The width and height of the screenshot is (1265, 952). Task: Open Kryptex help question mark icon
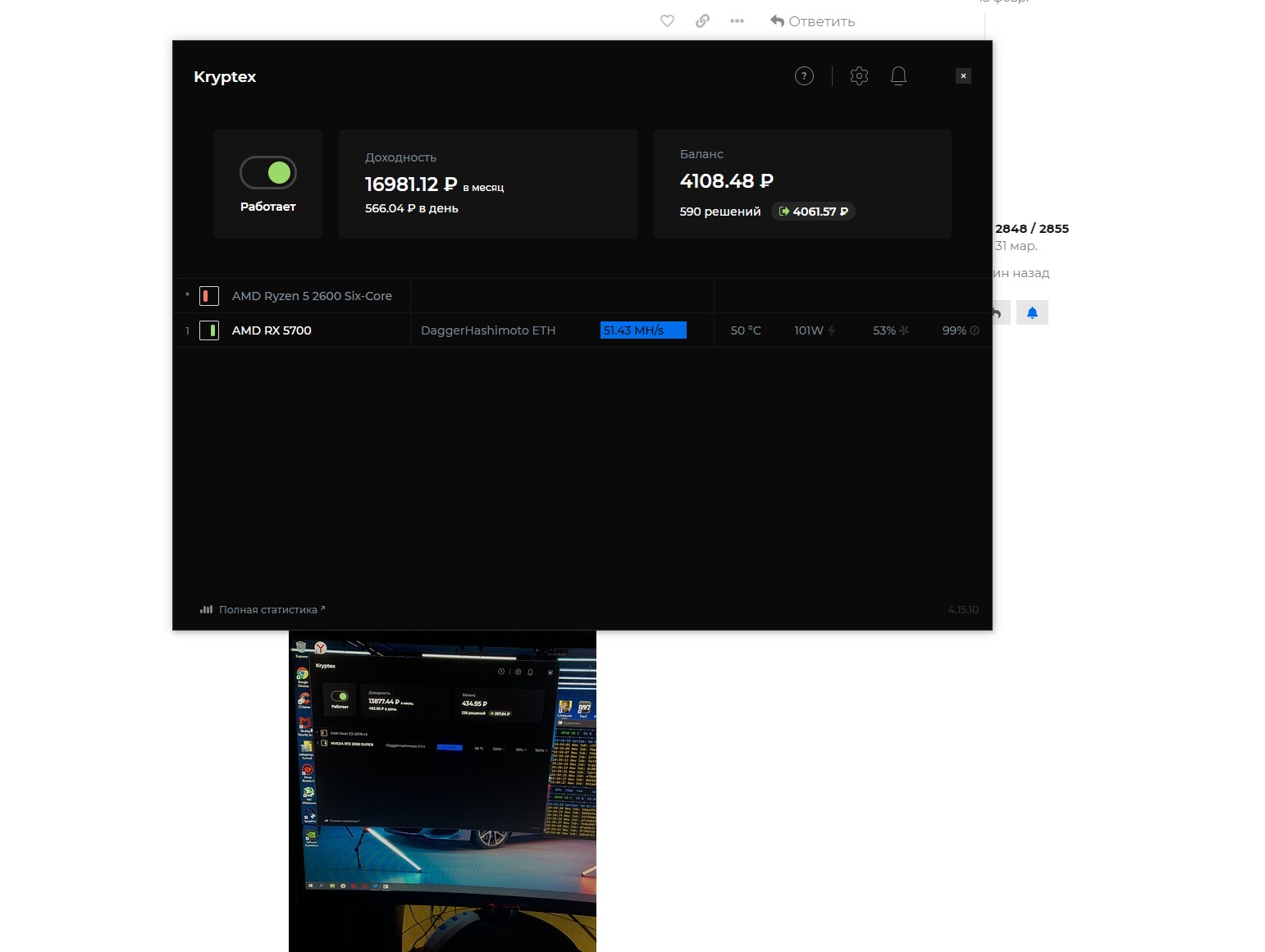pos(804,76)
